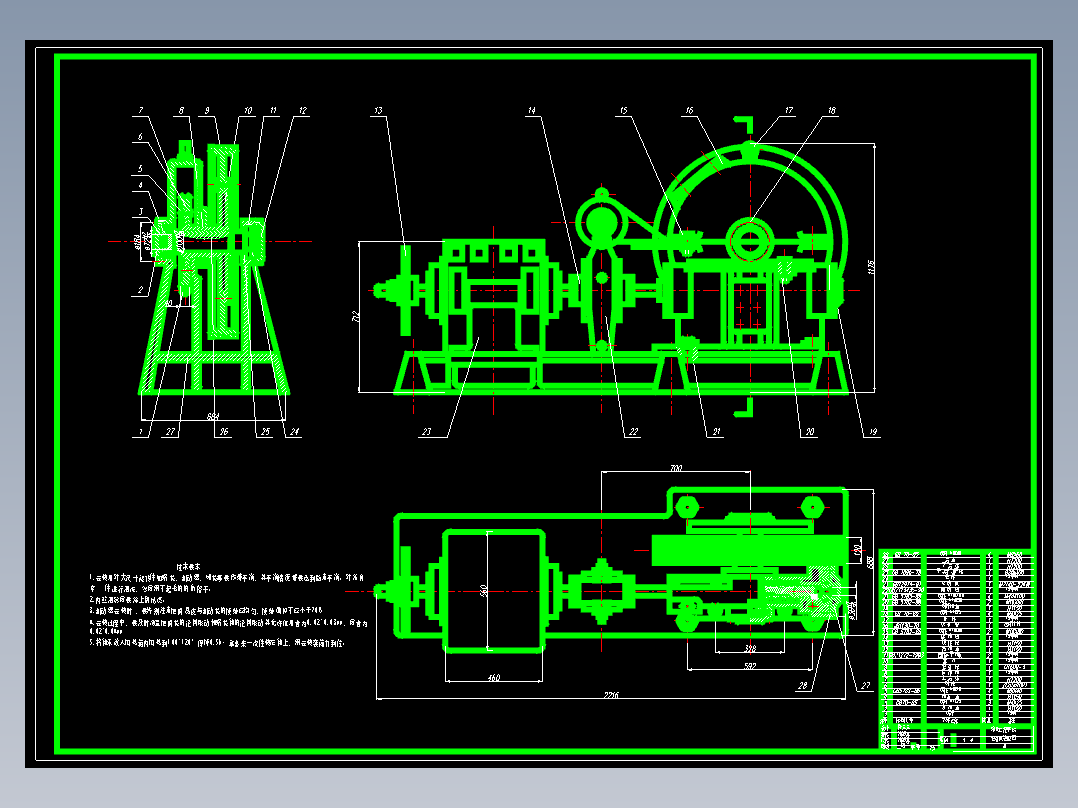Click part callout number 21
The image size is (1078, 808).
click(x=716, y=432)
